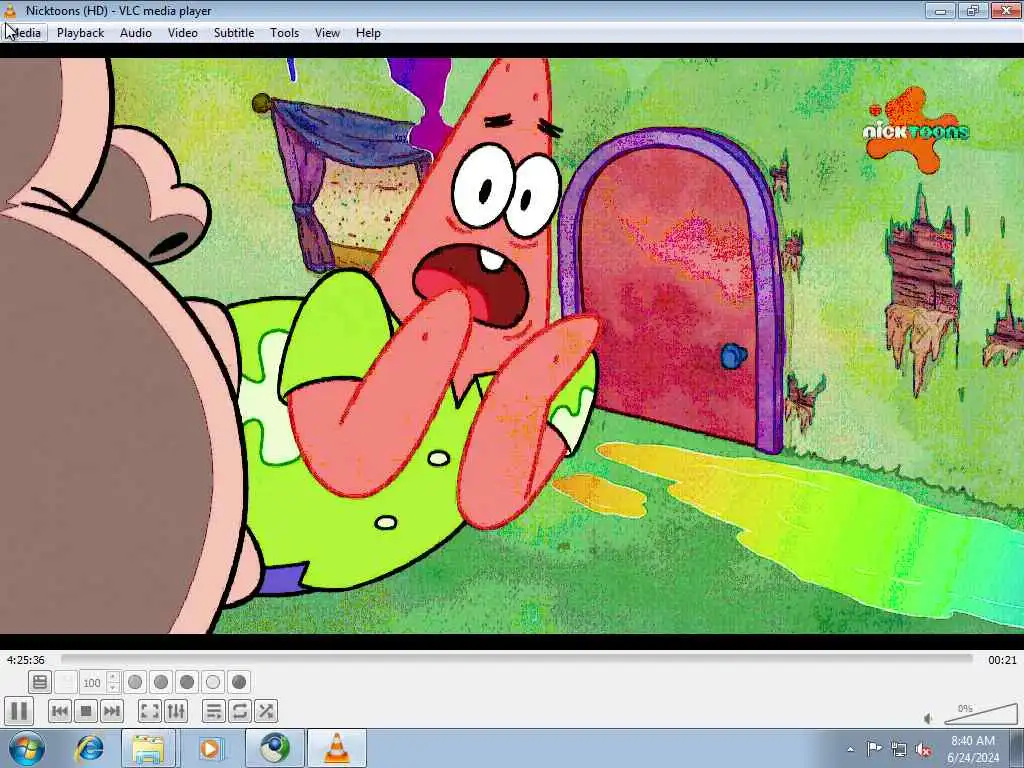Click the elapsed time label 4:25:36

click(26, 660)
